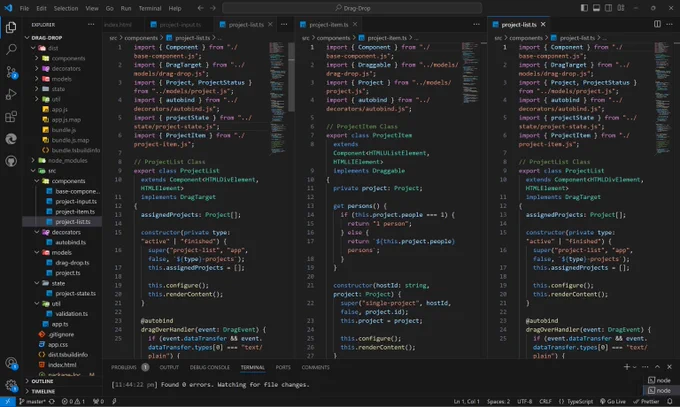Collapse the src decorators folder
Screen dimensions: 680x407
point(66,232)
